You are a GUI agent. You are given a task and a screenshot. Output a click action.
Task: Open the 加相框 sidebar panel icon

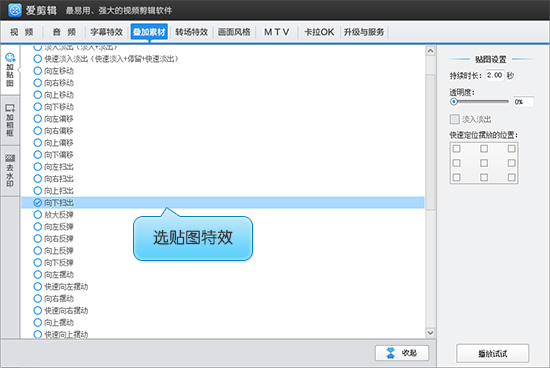(10, 108)
